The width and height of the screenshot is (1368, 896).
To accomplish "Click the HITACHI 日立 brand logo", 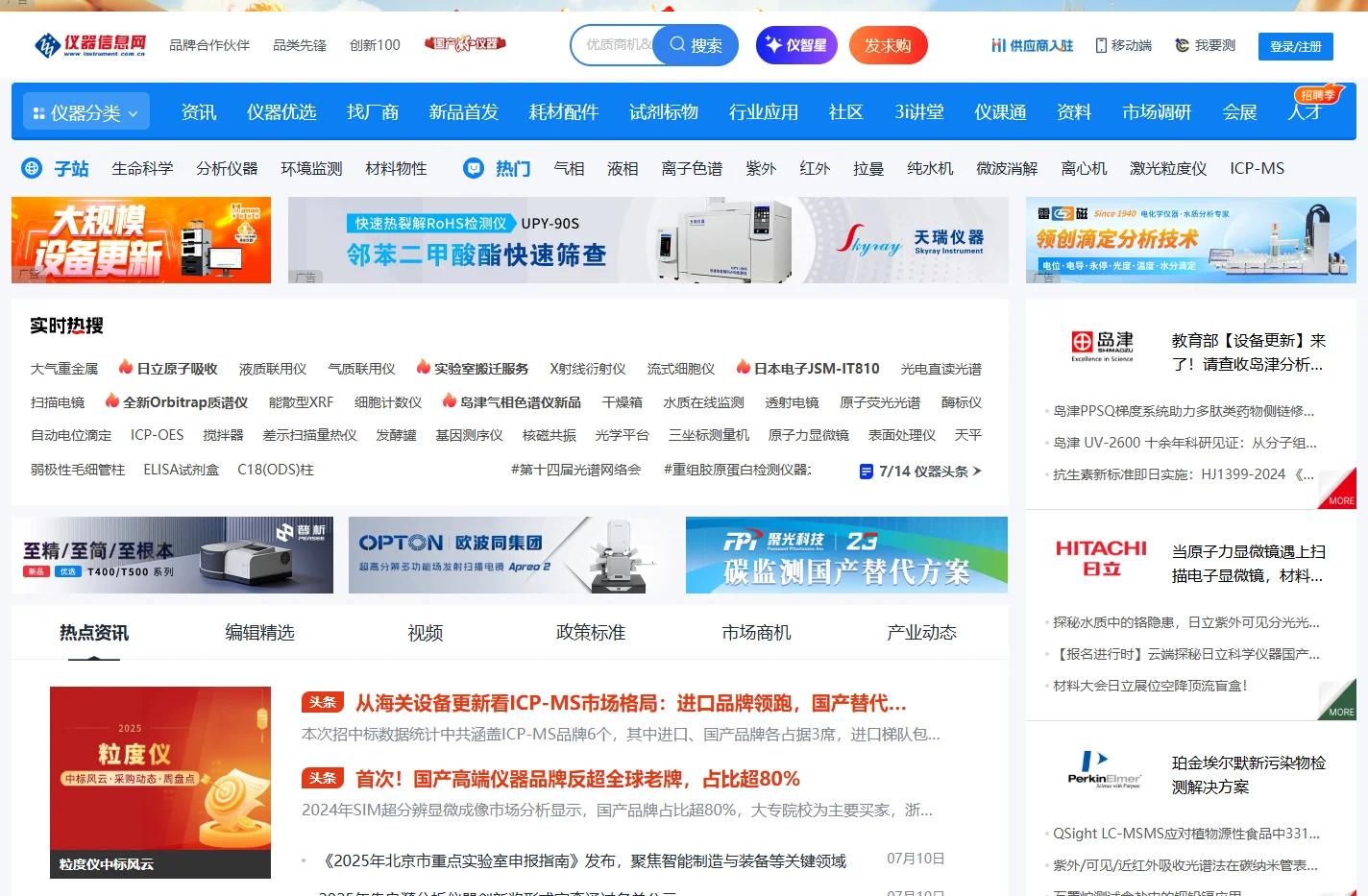I will pyautogui.click(x=1101, y=558).
